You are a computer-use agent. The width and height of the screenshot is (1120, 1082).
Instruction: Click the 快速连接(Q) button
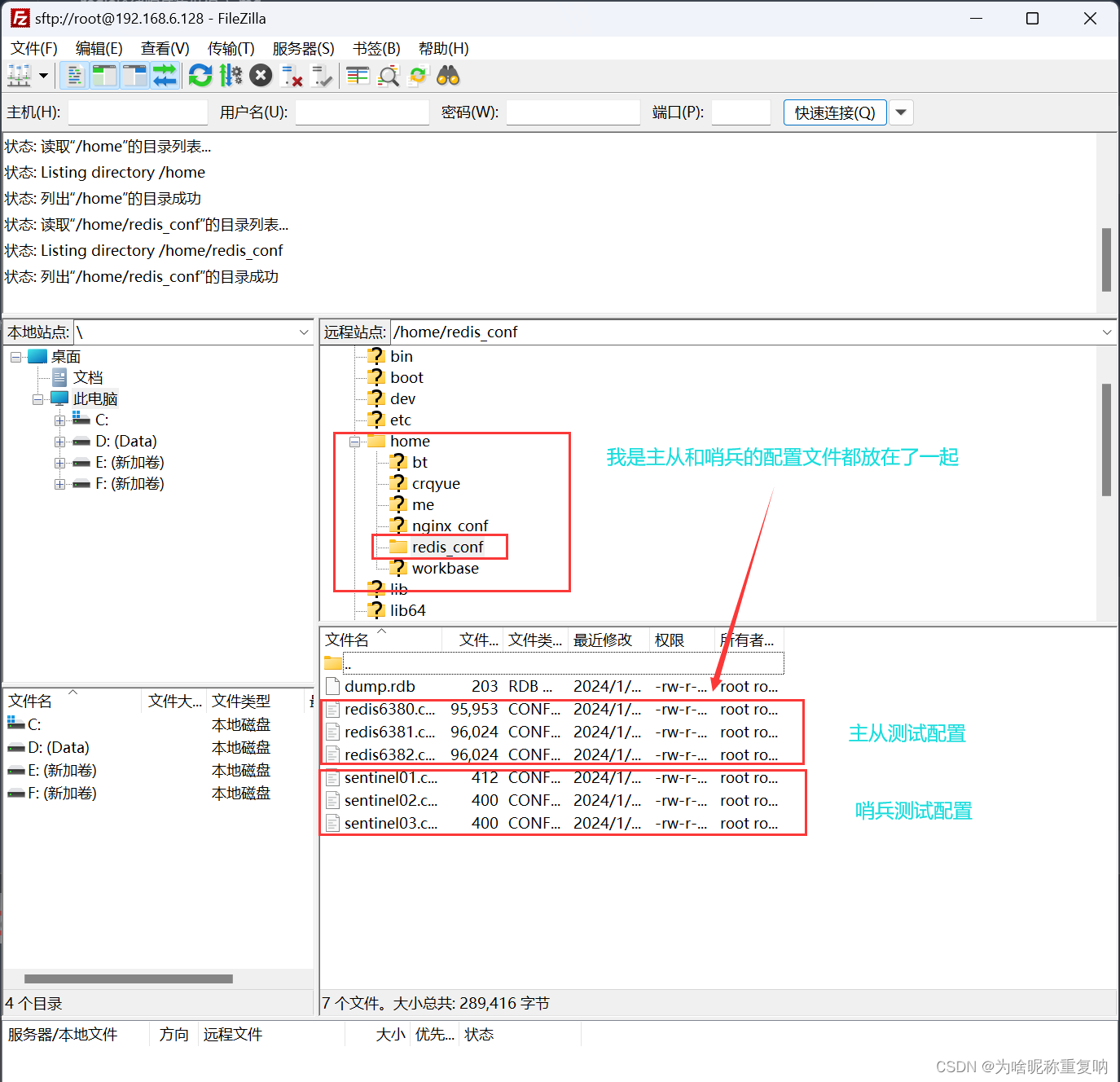click(835, 112)
